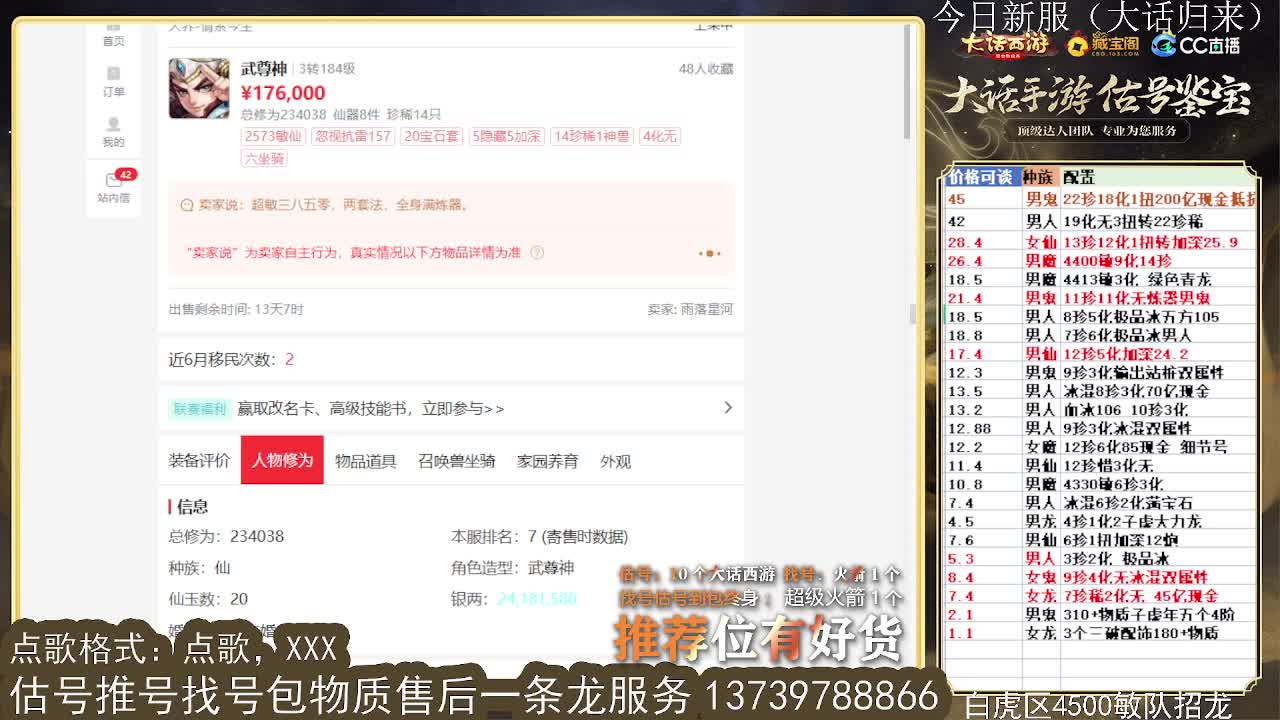Image resolution: width=1280 pixels, height=720 pixels.
Task: Click the help icon after the 卖家说 disclaimer
Action: [537, 253]
